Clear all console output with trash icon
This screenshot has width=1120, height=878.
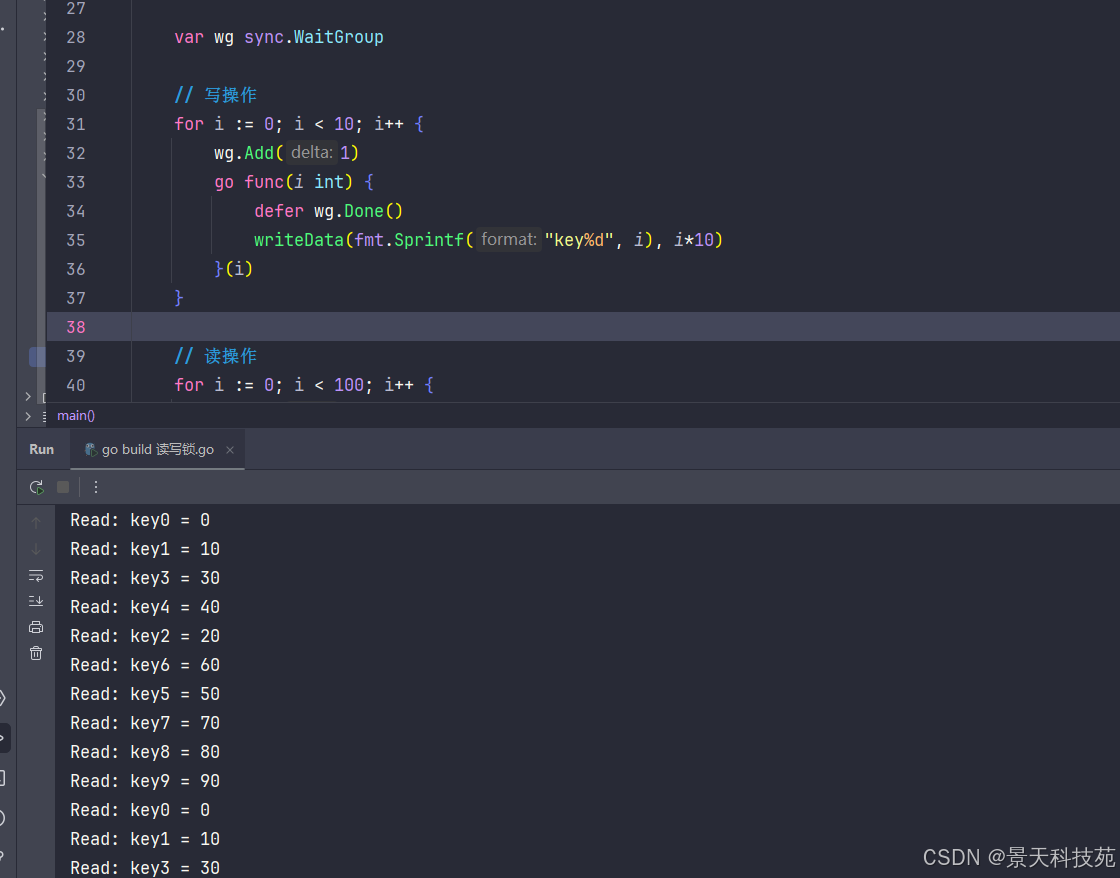coord(36,653)
